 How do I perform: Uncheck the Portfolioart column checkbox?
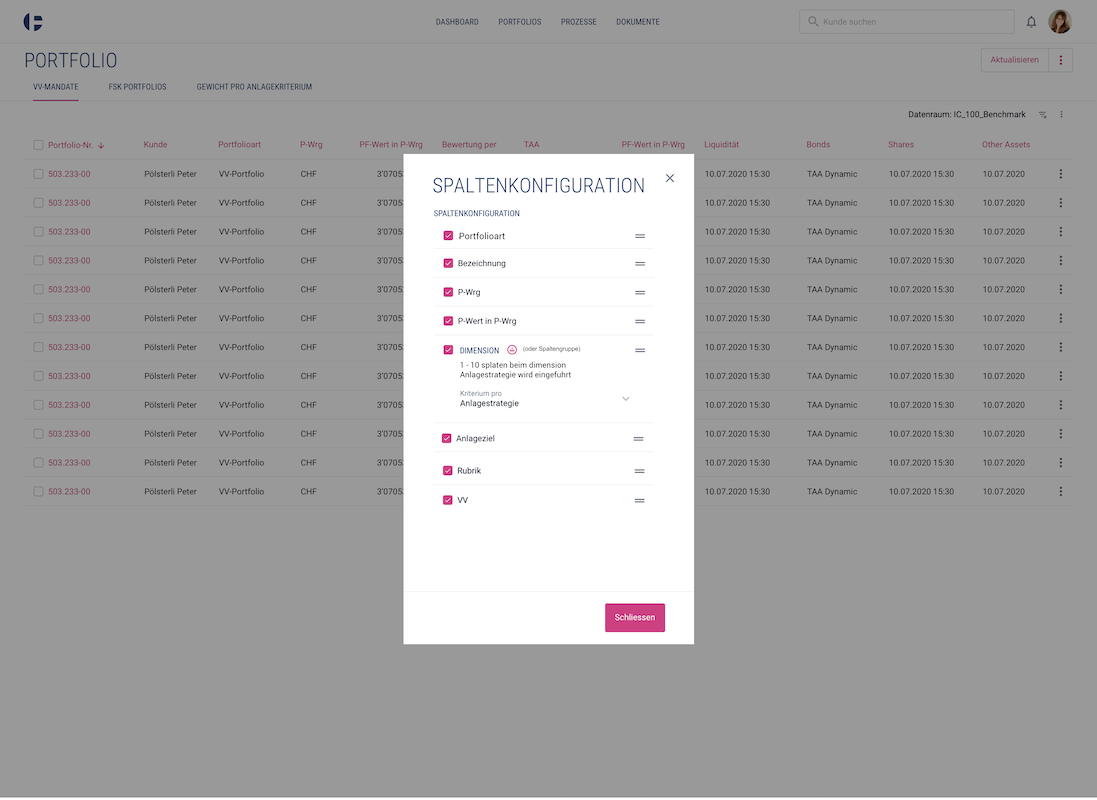coord(448,236)
